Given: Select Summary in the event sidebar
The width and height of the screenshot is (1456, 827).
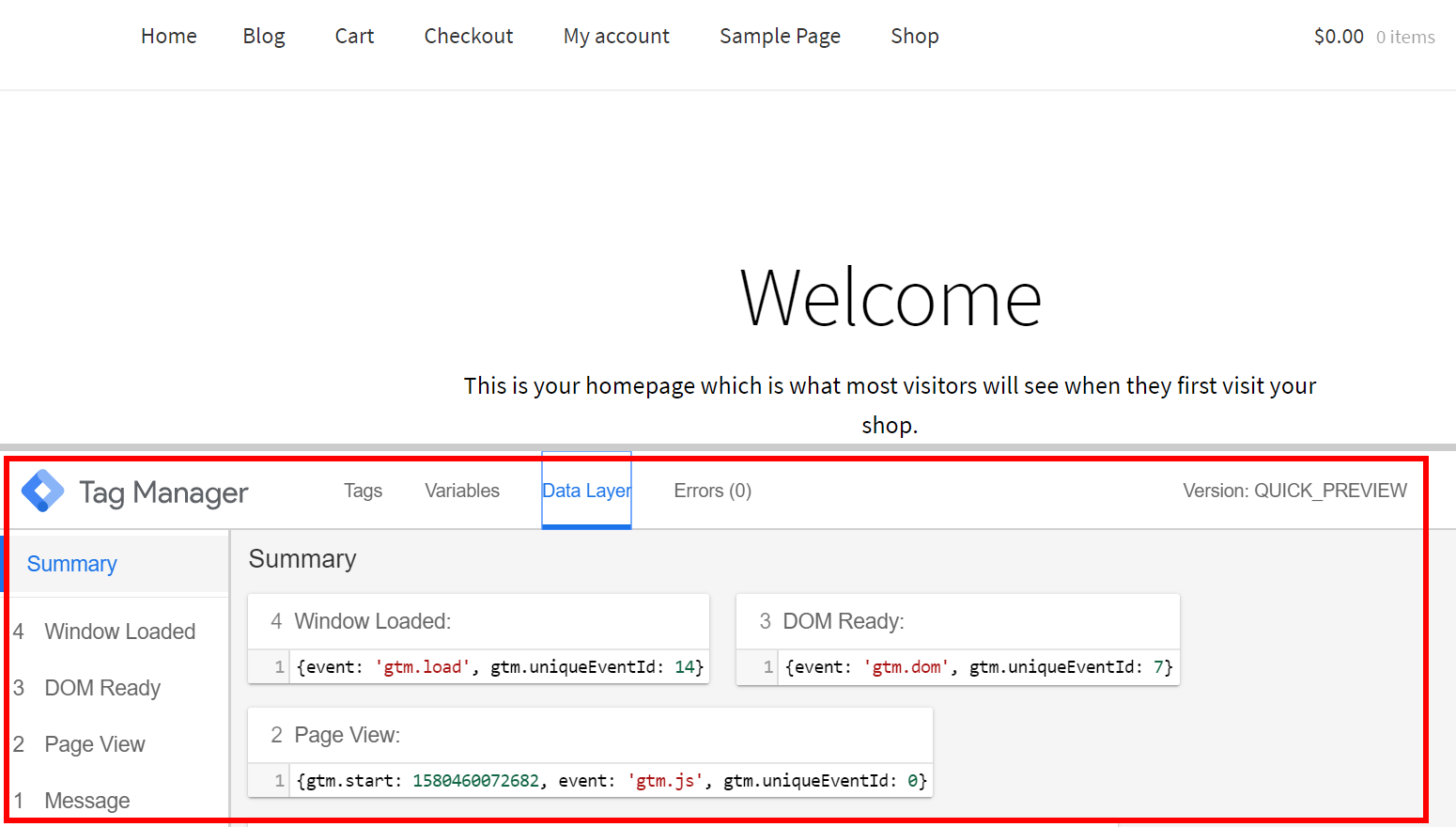Looking at the screenshot, I should (x=72, y=564).
